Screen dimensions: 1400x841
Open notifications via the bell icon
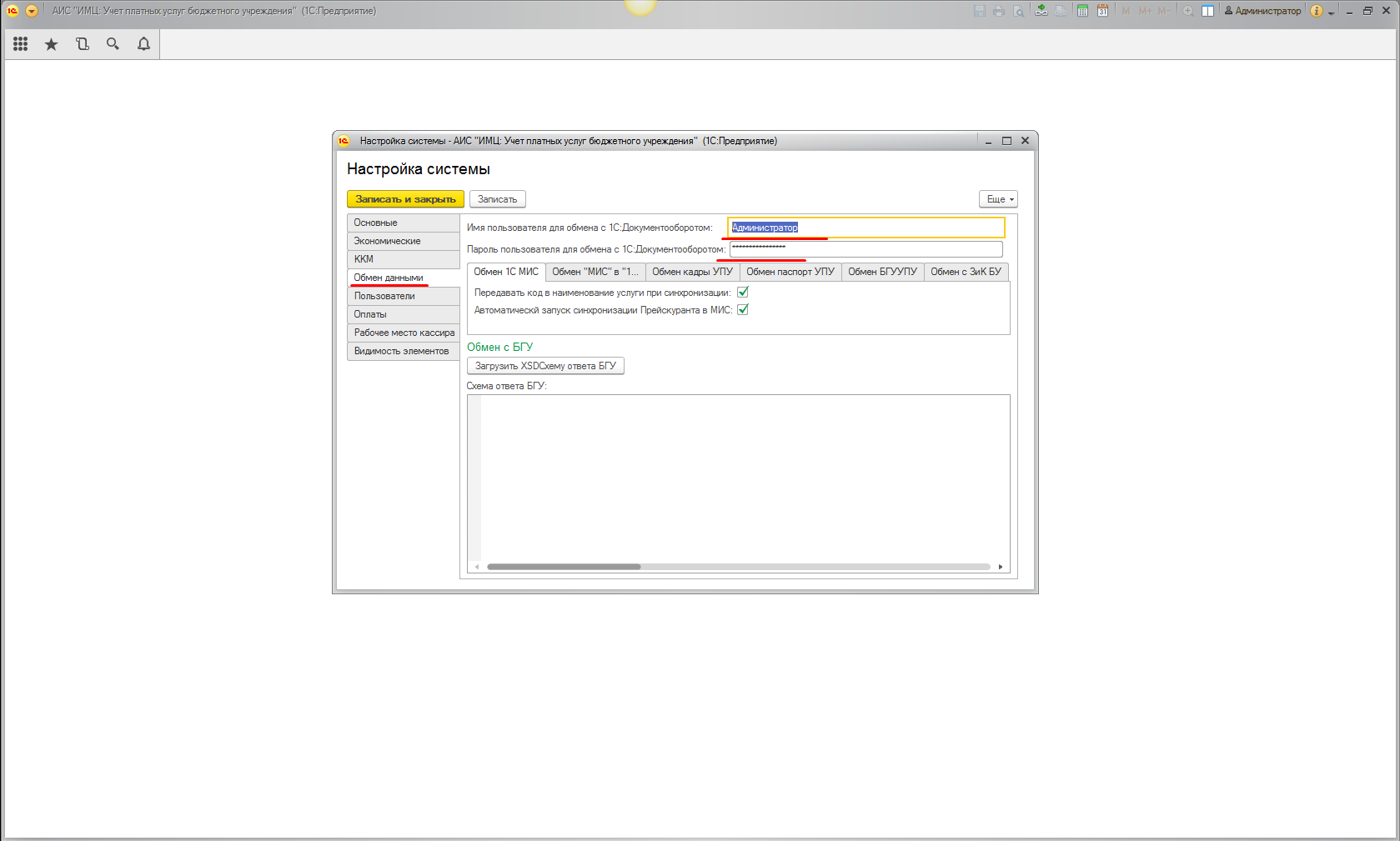(143, 44)
